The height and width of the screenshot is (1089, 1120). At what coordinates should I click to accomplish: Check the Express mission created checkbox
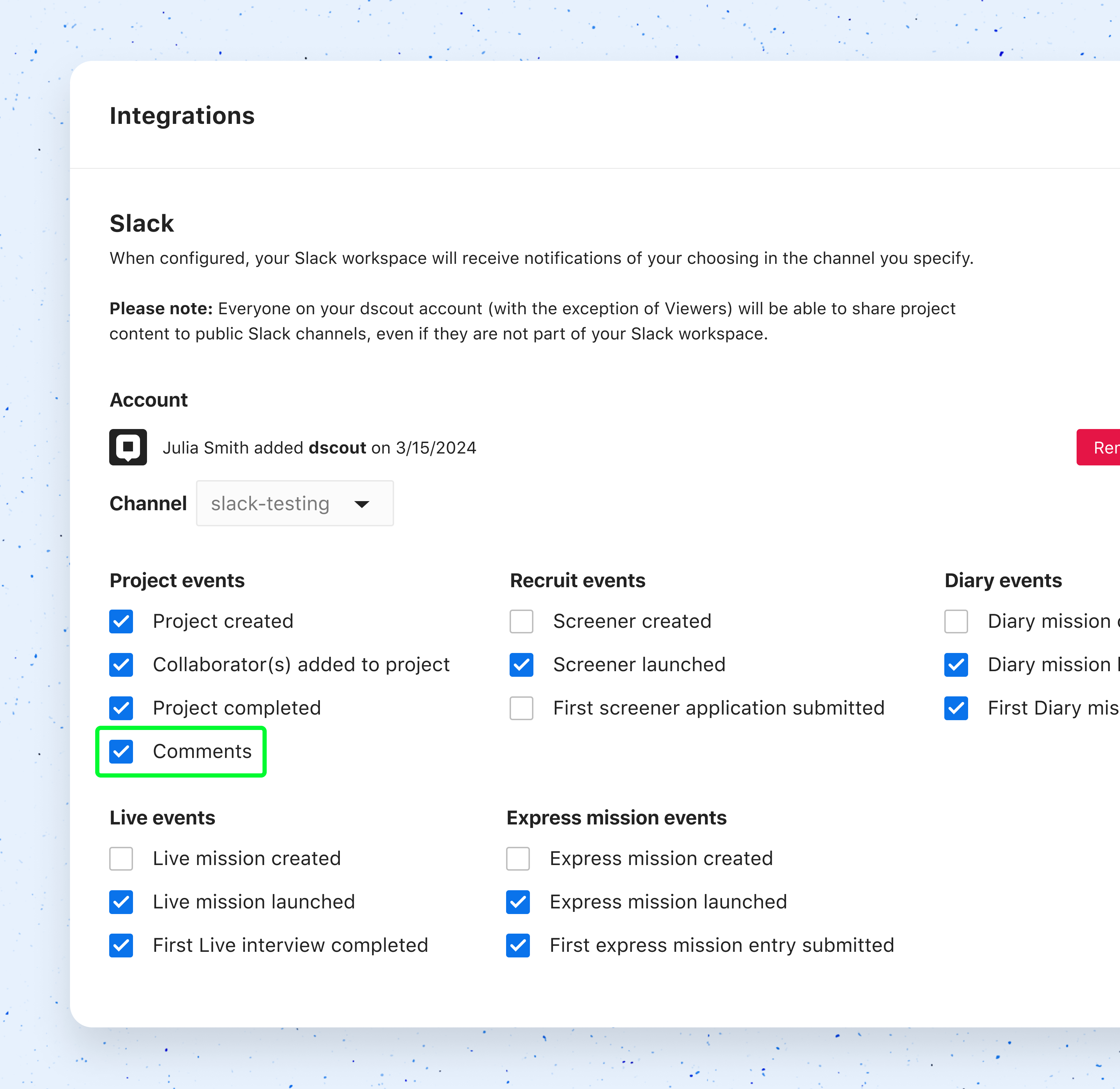pos(518,859)
